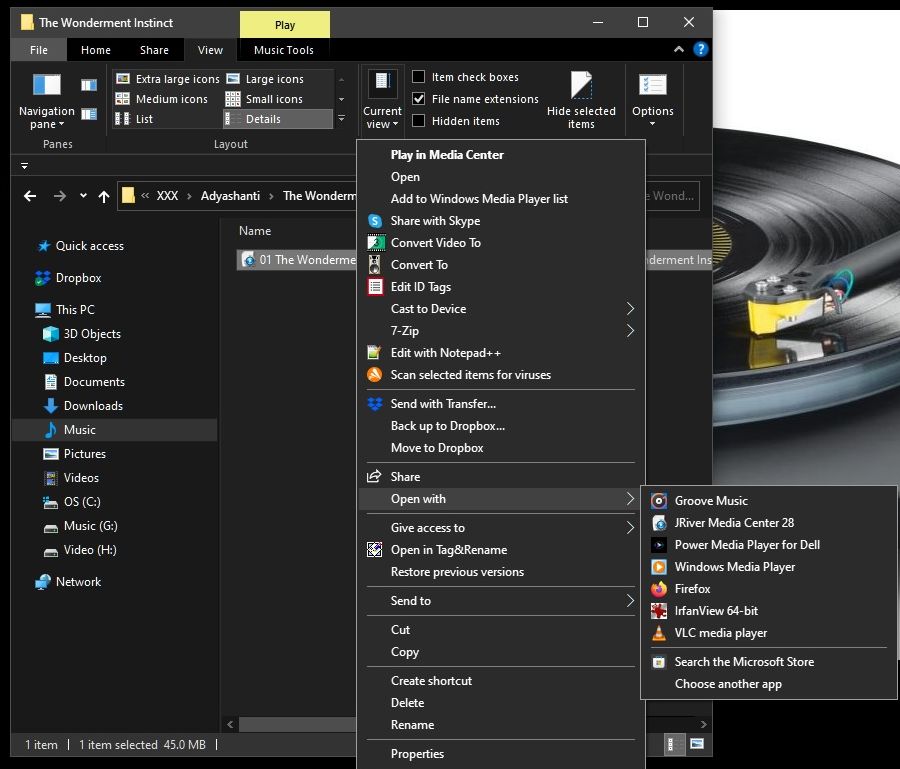Select the Firefox icon in Open with submenu
The height and width of the screenshot is (769, 900).
coord(658,589)
